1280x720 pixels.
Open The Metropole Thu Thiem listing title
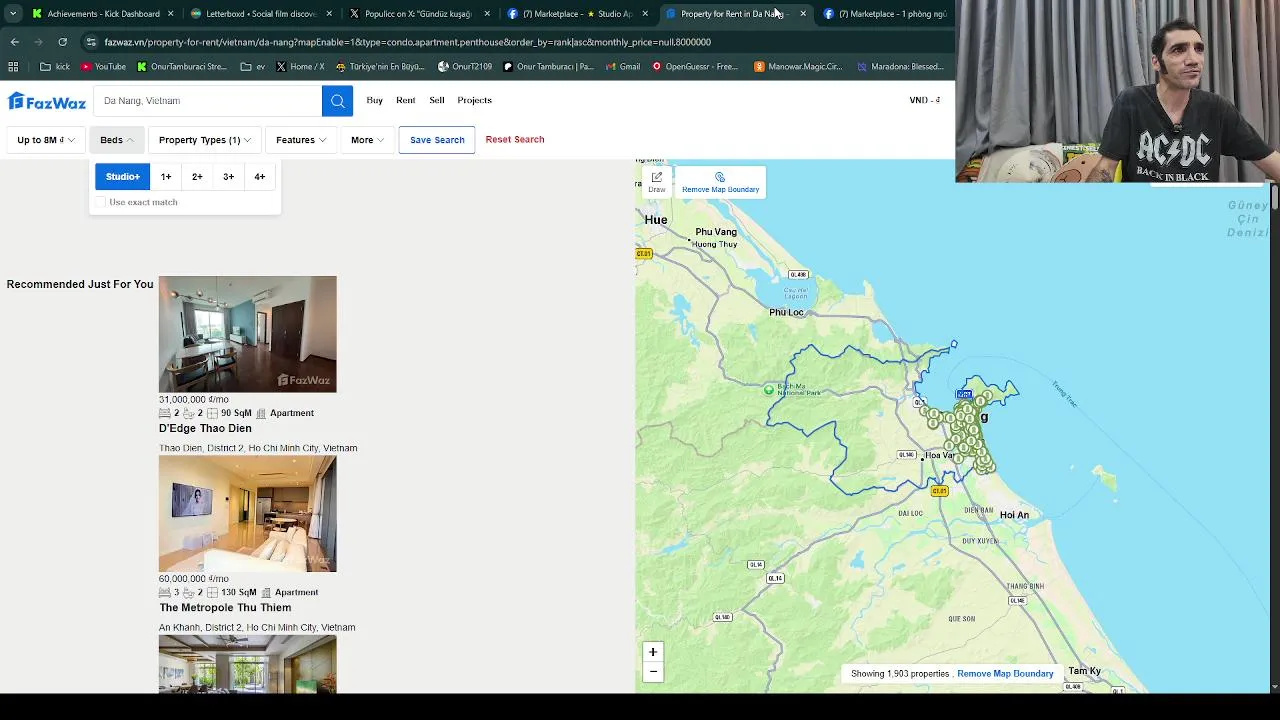(225, 608)
